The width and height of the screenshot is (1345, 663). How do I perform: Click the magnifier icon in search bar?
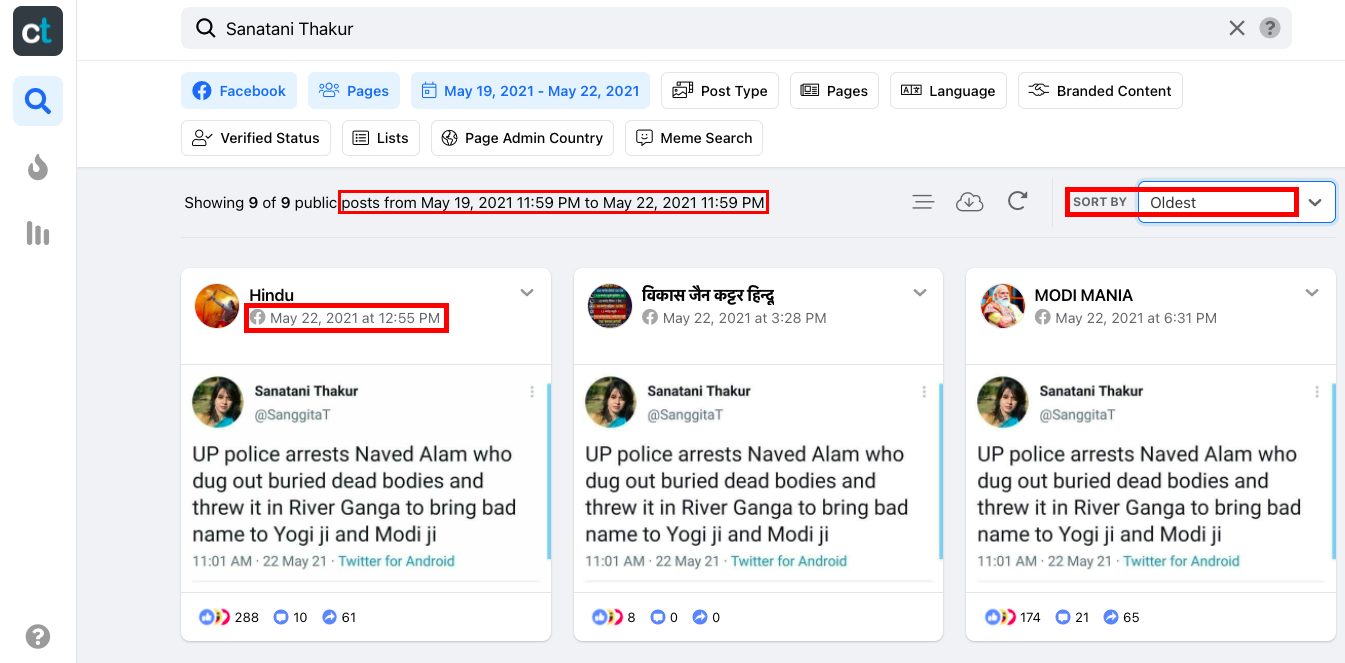pos(205,29)
